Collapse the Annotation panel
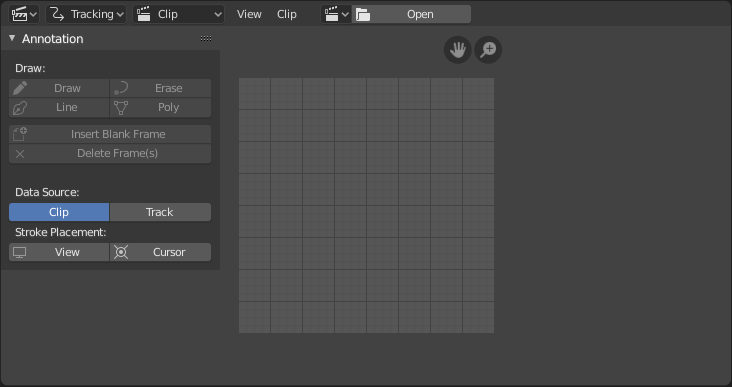The height and width of the screenshot is (387, 732). pyautogui.click(x=12, y=38)
